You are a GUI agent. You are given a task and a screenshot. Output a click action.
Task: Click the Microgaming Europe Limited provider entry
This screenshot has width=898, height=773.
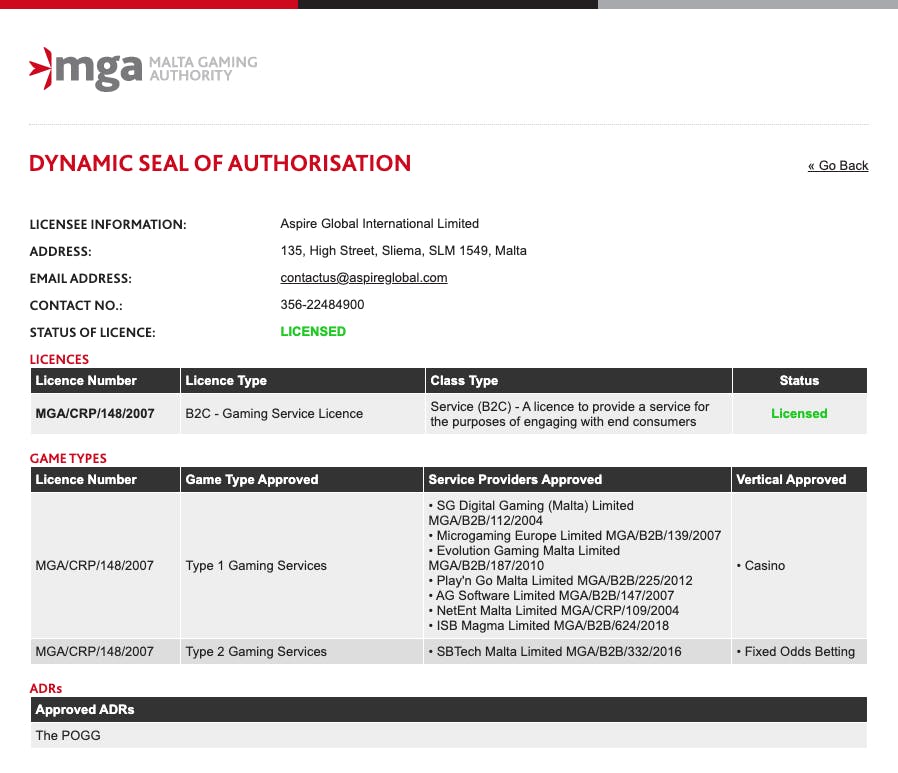pos(574,536)
